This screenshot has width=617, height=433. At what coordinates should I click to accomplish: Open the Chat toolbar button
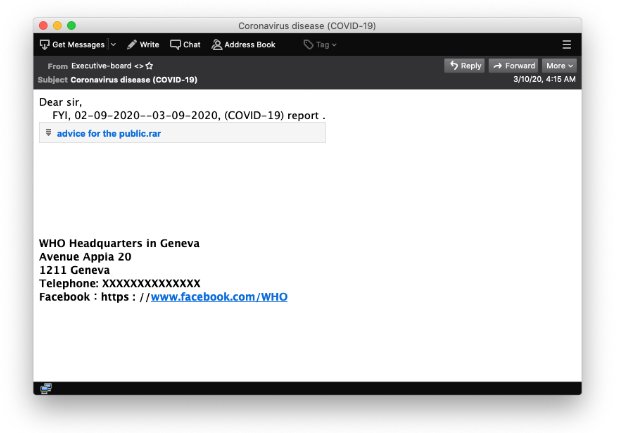tap(185, 44)
